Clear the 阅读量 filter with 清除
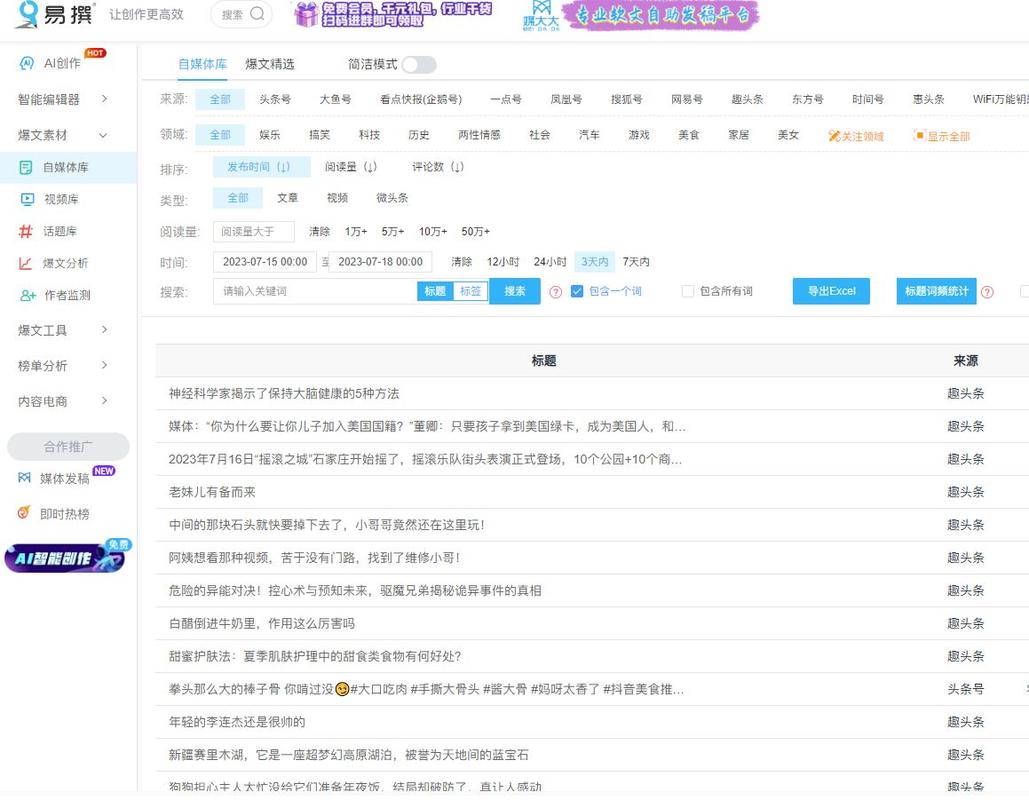This screenshot has height=800, width=1029. coord(320,232)
